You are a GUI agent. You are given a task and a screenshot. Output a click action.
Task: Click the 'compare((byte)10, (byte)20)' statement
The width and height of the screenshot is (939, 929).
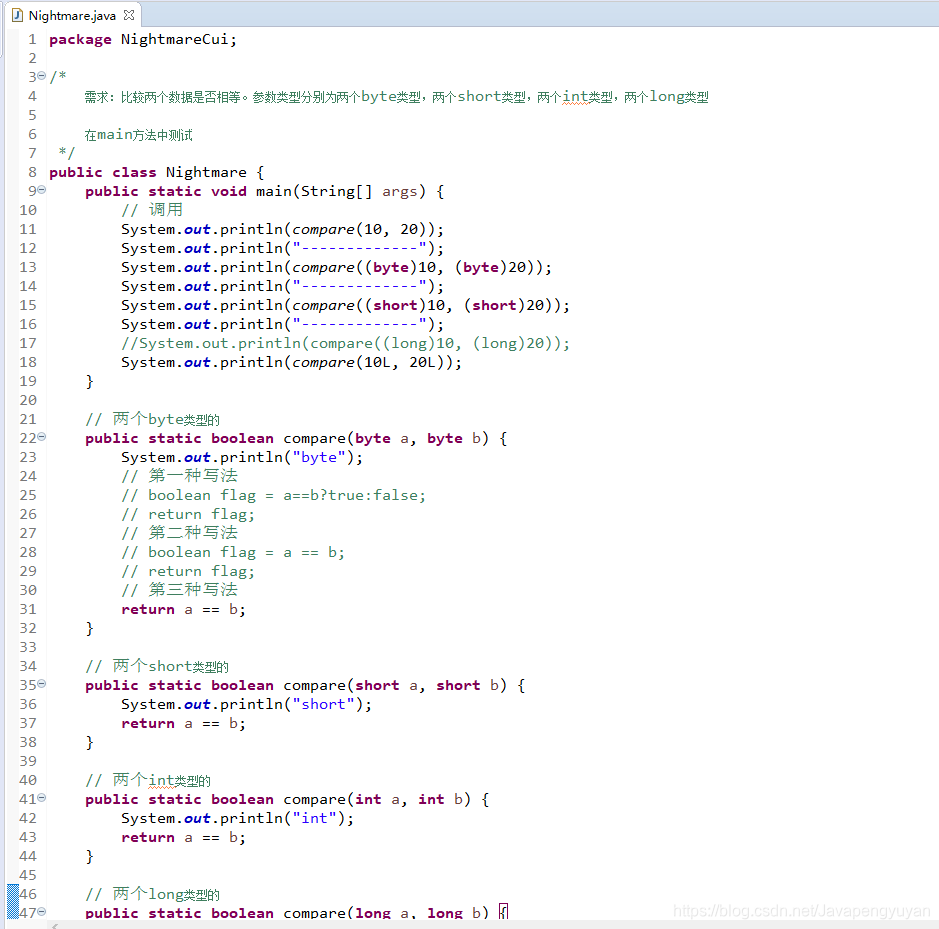(337, 267)
